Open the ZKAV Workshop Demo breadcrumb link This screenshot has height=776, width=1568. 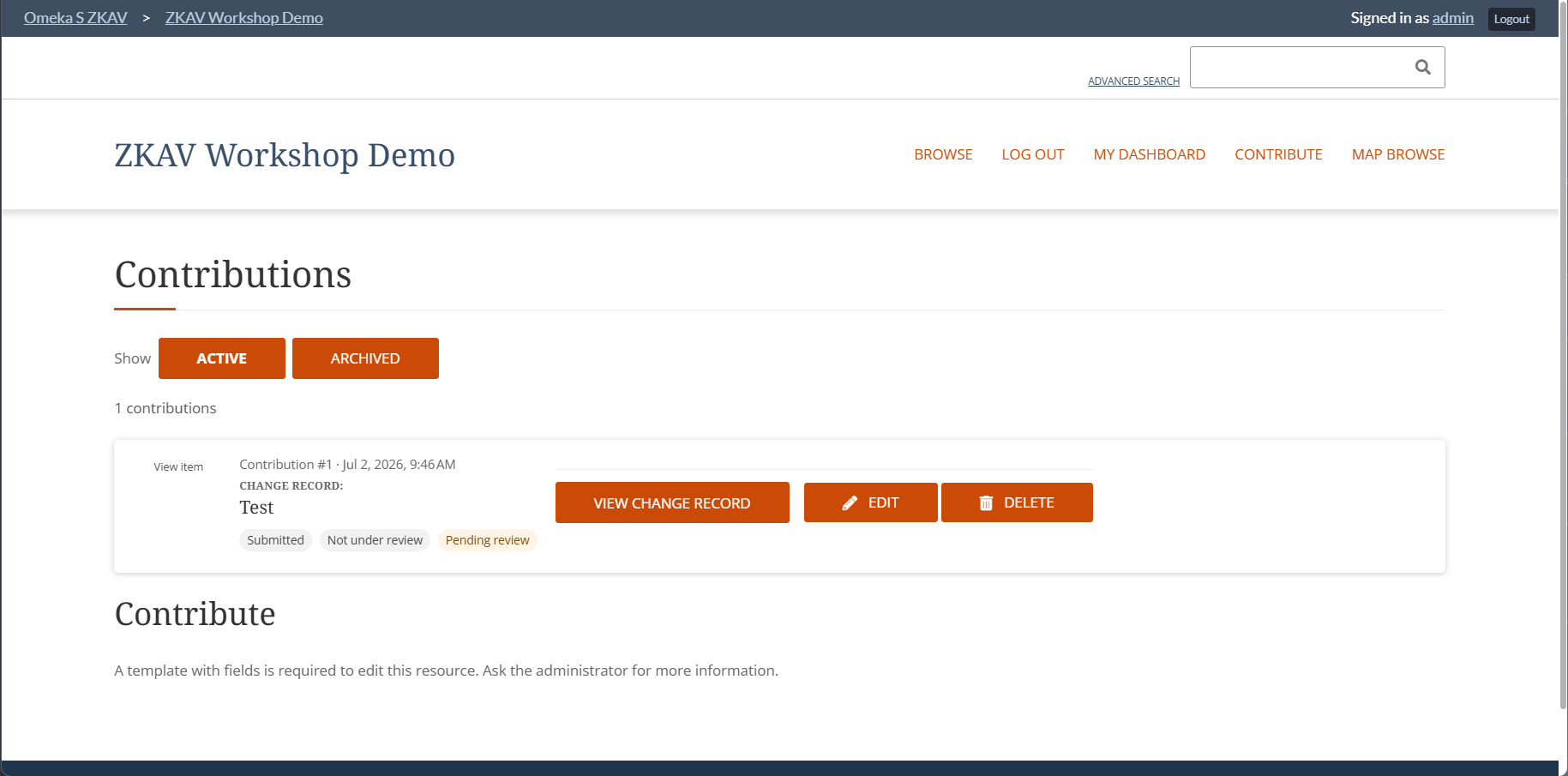click(x=244, y=18)
